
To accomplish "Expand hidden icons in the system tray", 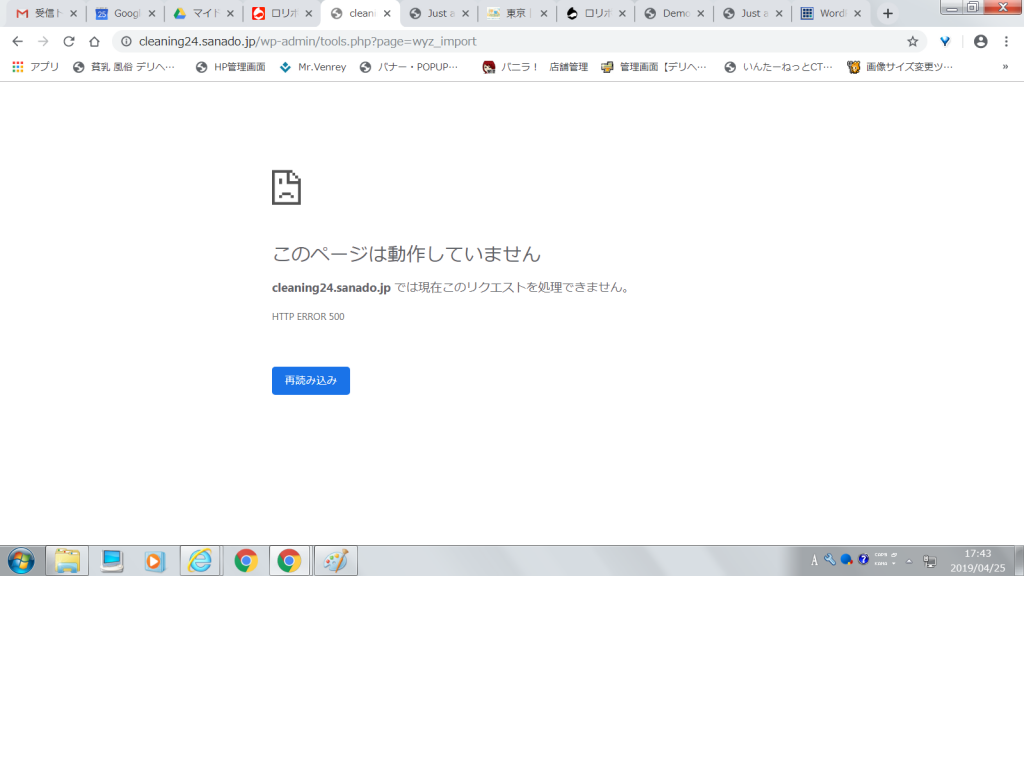I will tap(909, 560).
